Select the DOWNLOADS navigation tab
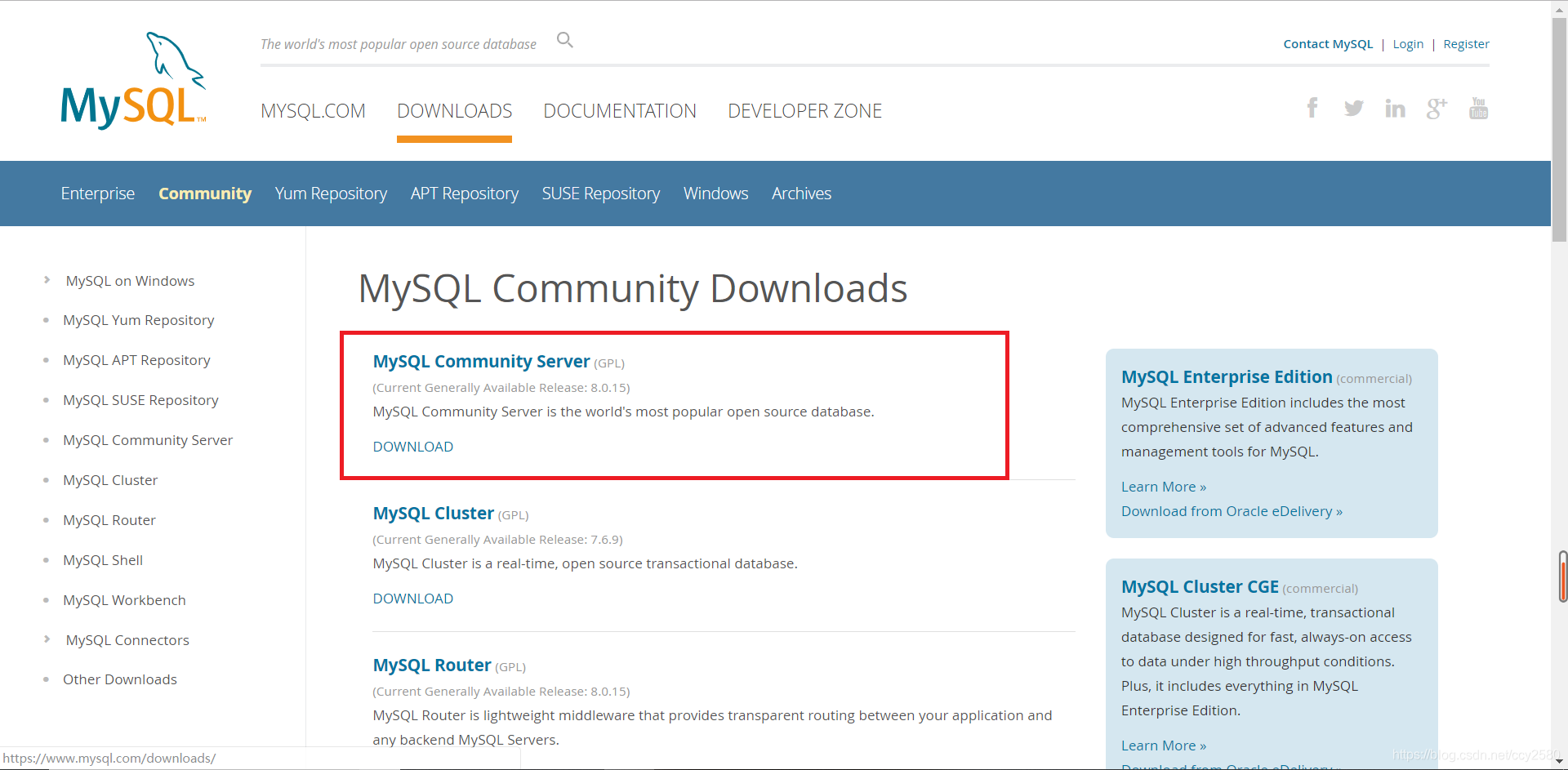The height and width of the screenshot is (770, 1568). coord(454,111)
